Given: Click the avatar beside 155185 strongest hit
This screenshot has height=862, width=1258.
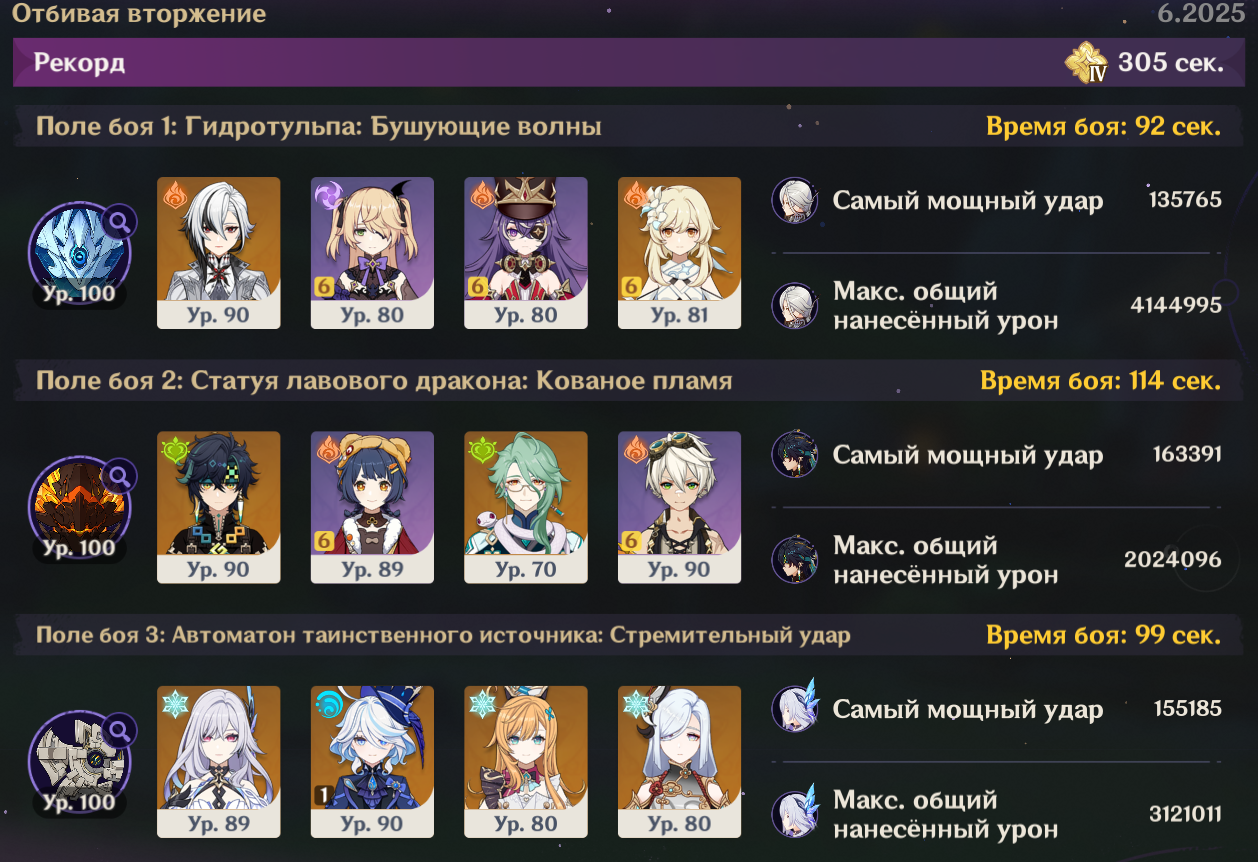Looking at the screenshot, I should pyautogui.click(x=795, y=710).
